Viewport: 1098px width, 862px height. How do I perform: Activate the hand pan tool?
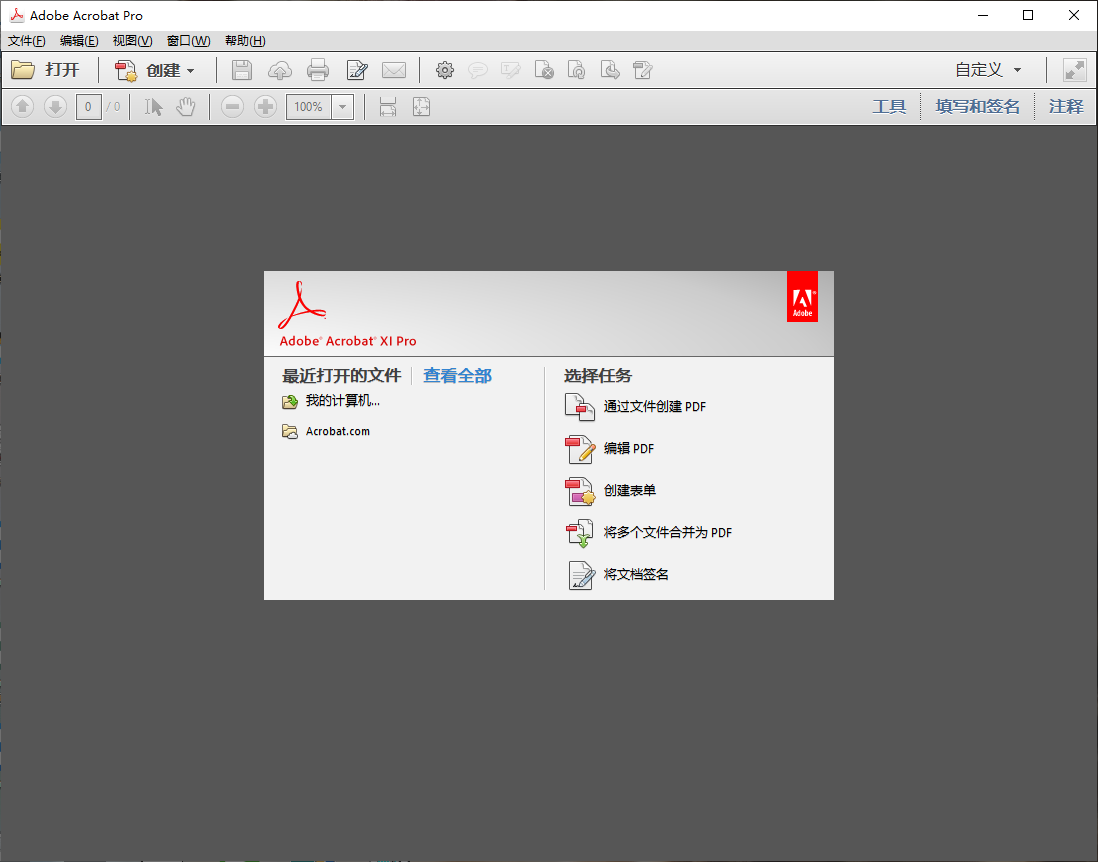tap(186, 106)
